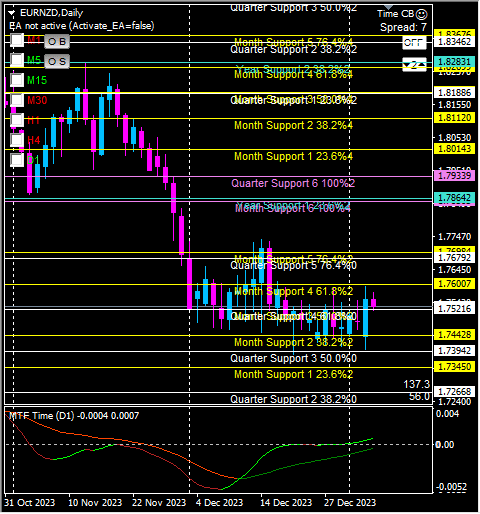Image resolution: width=480 pixels, height=514 pixels.
Task: Click the 31 Oct 2023 date label
Action: click(x=30, y=502)
